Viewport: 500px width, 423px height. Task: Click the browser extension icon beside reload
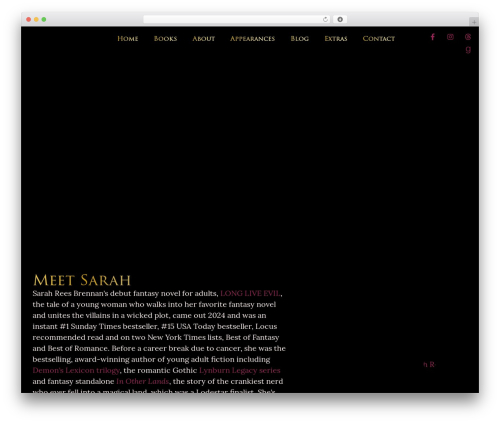(340, 19)
